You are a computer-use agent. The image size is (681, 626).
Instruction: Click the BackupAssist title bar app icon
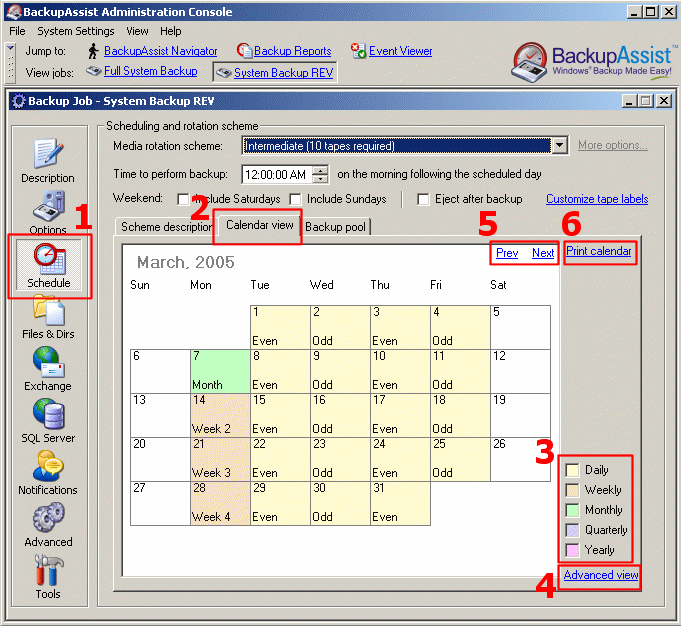click(x=13, y=12)
